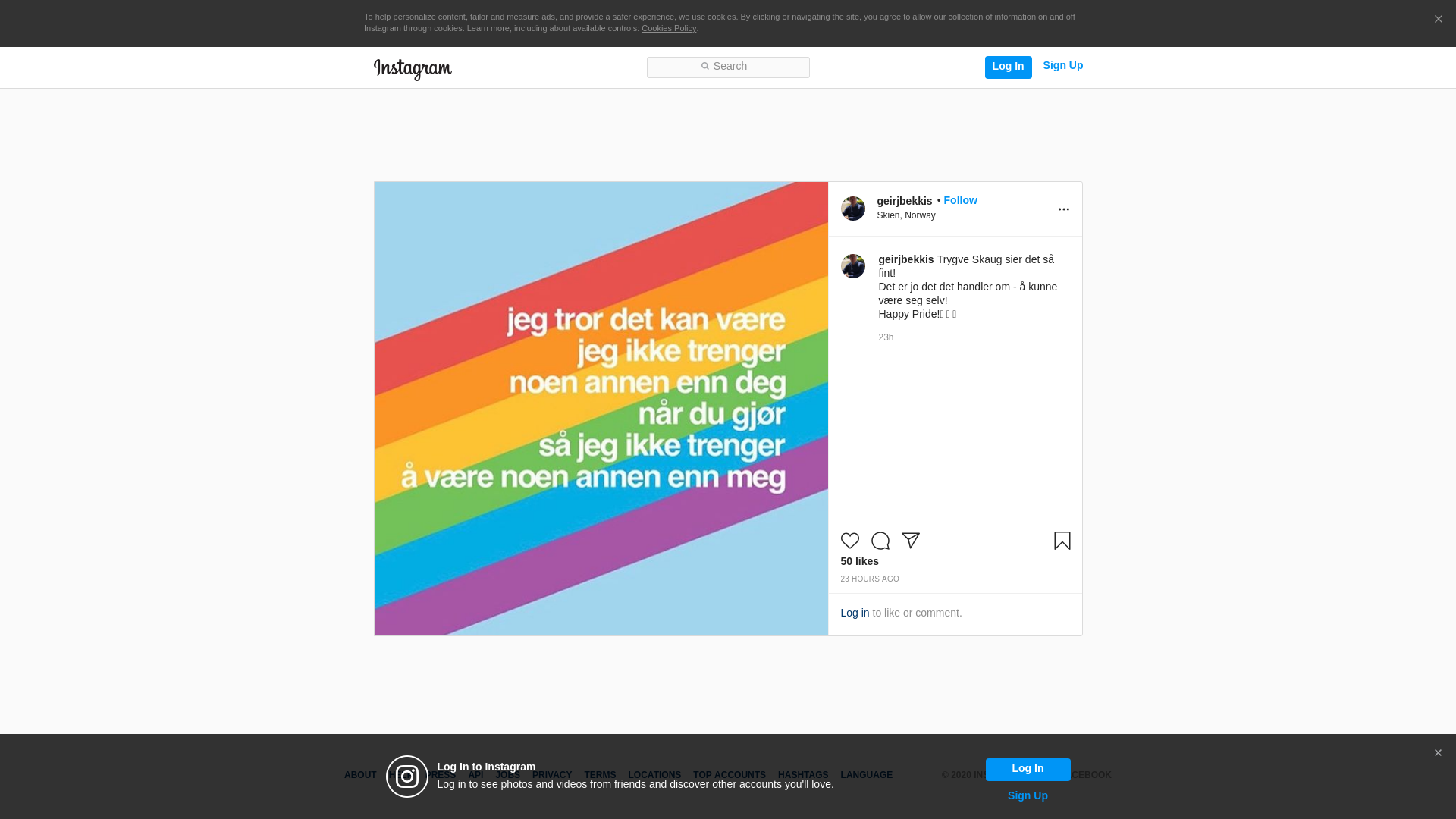Click the magnifier icon in search box

[x=704, y=67]
